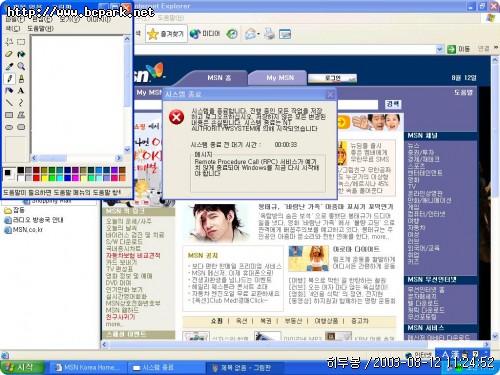Choose the Curve tool in Paint
Screen dimensions: 500x375
(21, 103)
